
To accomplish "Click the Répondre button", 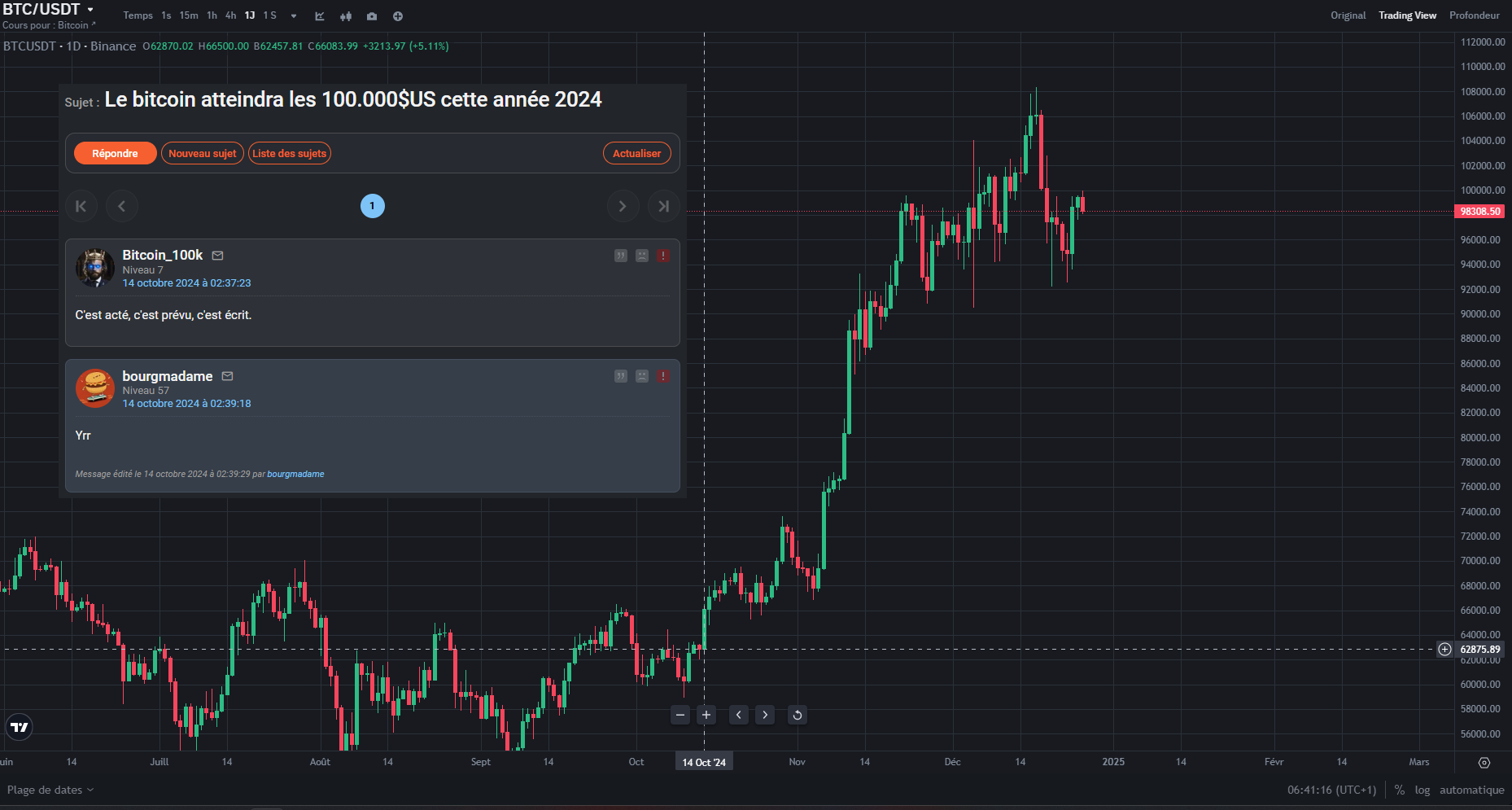I will [x=115, y=153].
